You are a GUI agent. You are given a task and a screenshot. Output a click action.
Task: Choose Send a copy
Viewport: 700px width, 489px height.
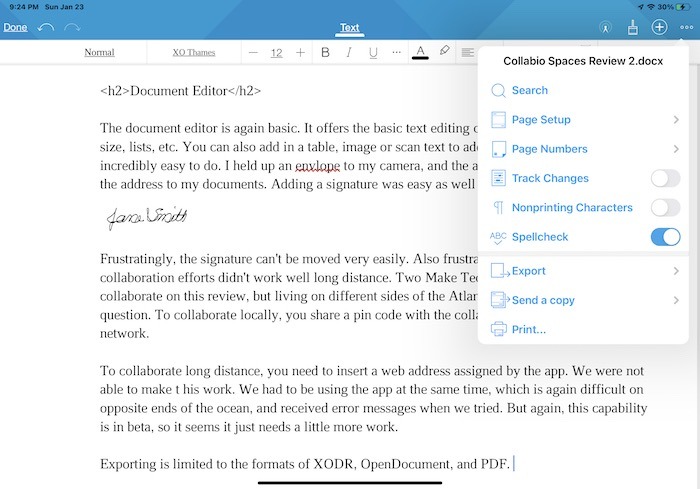click(x=583, y=300)
